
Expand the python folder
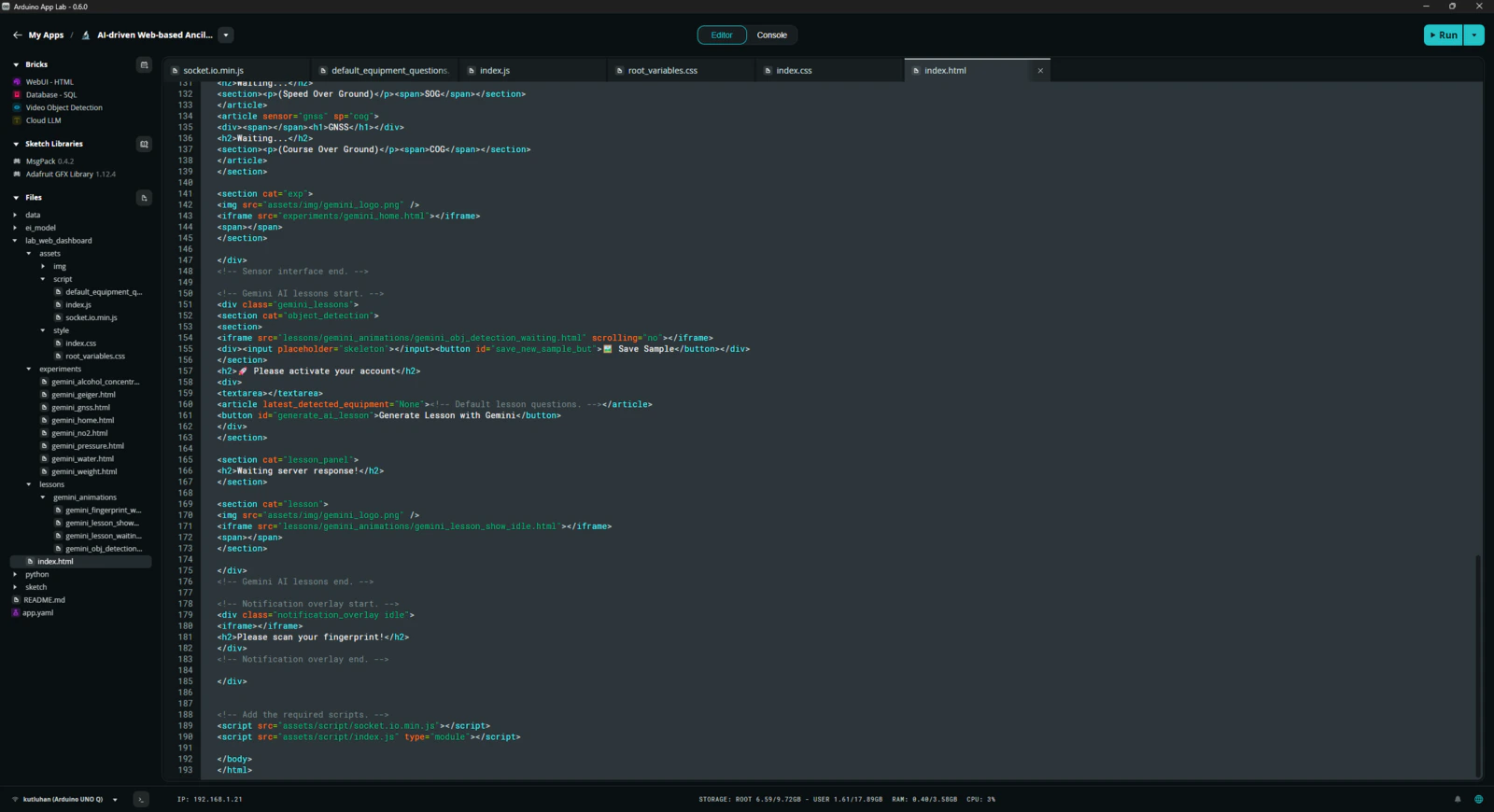click(15, 575)
